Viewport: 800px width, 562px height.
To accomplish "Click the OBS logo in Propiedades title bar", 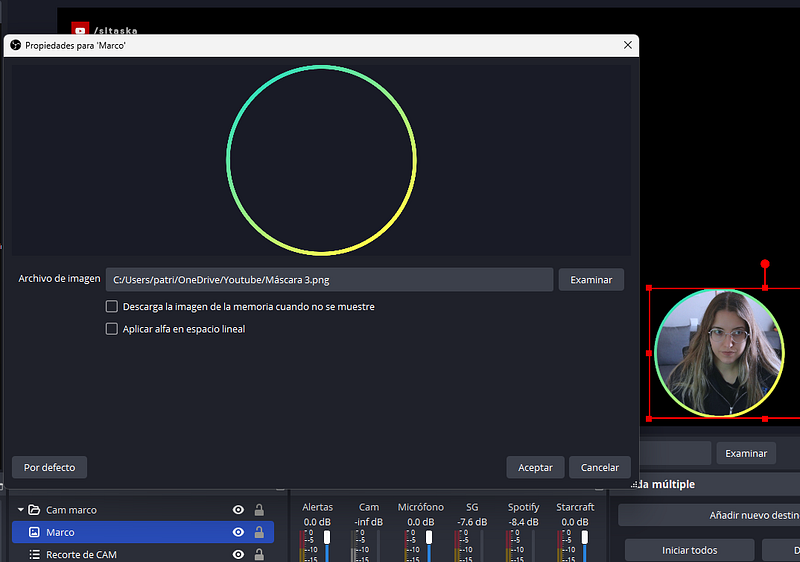I will pyautogui.click(x=16, y=45).
